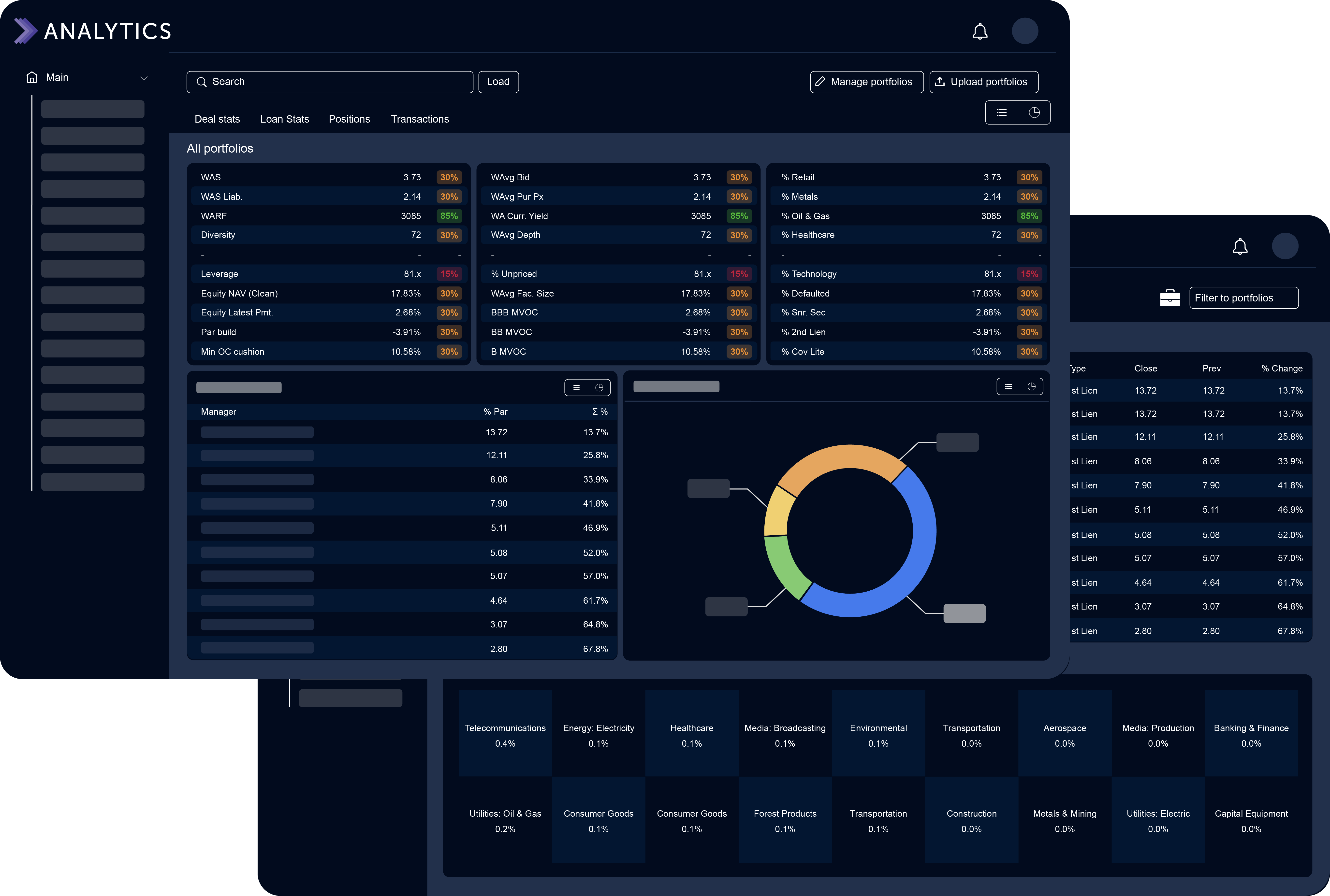Click the Min OC cushion row
This screenshot has width=1330, height=896.
pyautogui.click(x=329, y=351)
